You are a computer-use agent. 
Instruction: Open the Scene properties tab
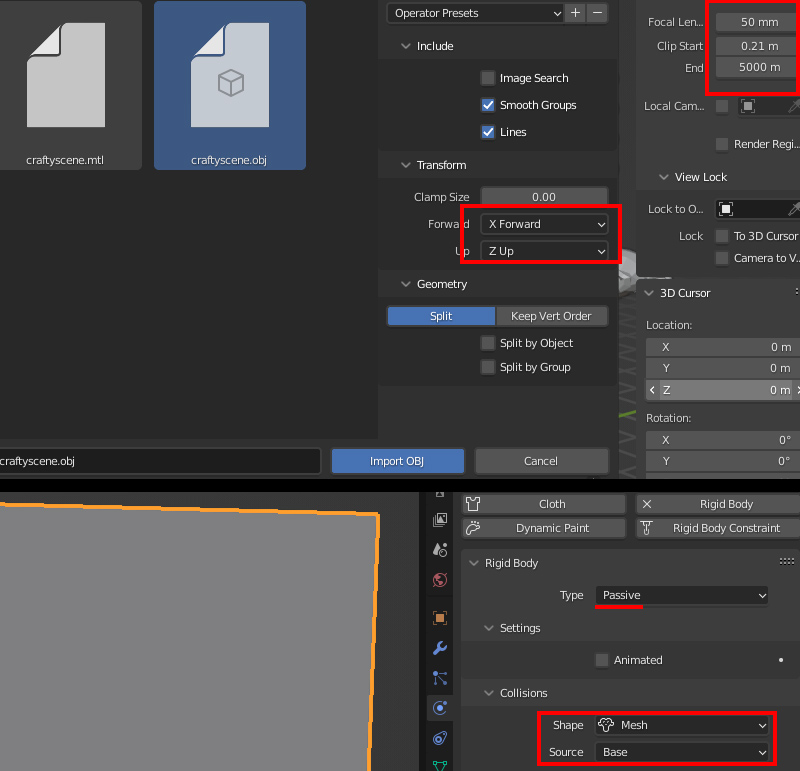440,550
